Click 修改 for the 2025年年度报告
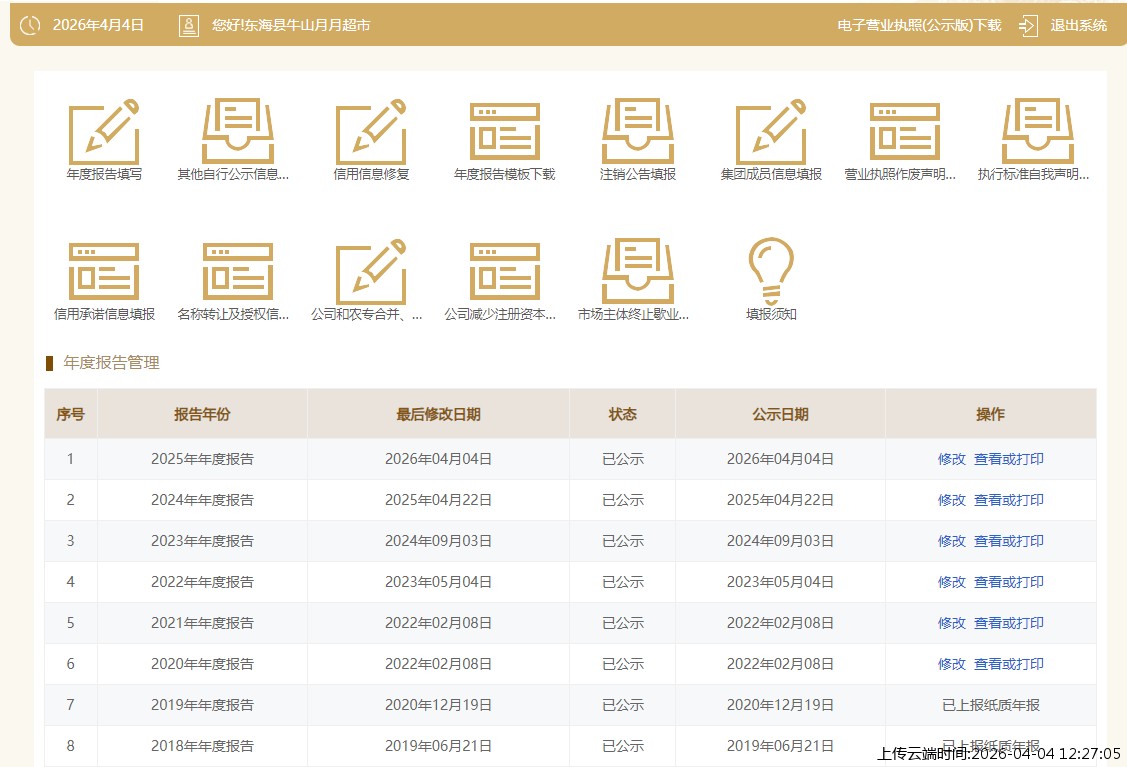Image resolution: width=1127 pixels, height=767 pixels. coord(951,459)
